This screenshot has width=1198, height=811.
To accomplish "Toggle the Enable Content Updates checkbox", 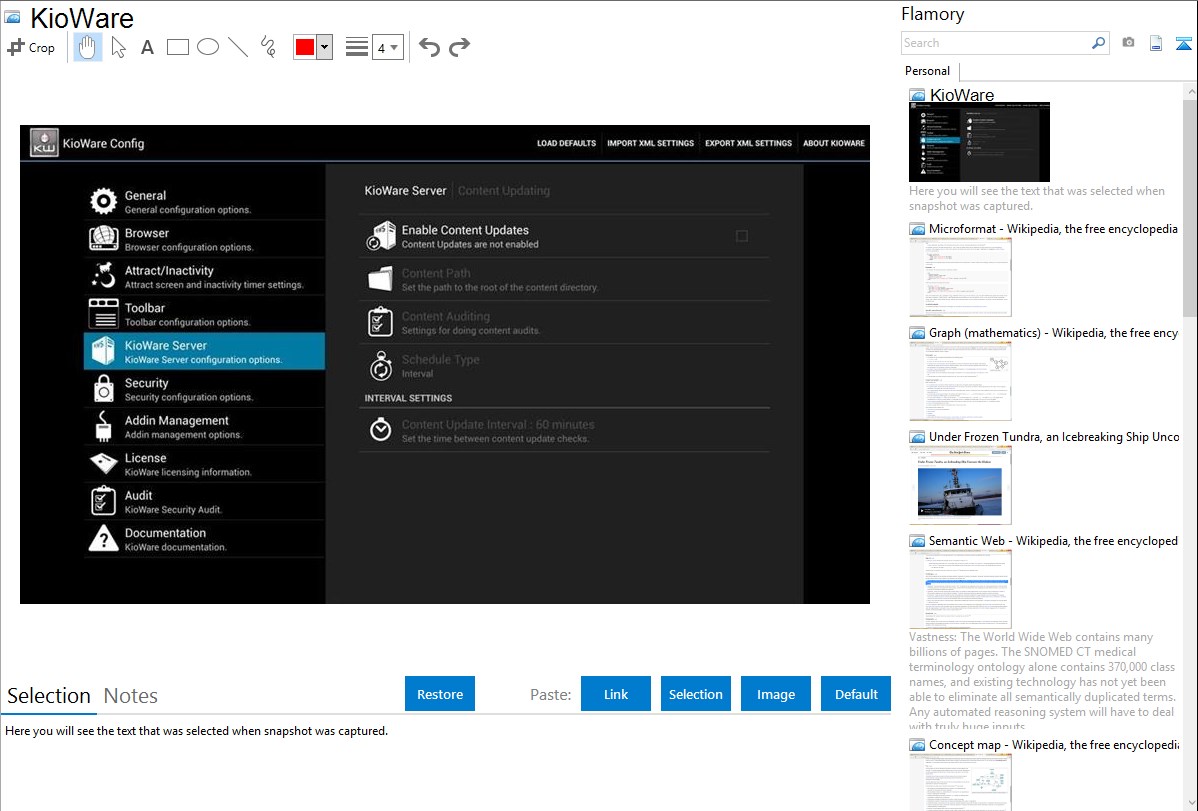I will 742,236.
